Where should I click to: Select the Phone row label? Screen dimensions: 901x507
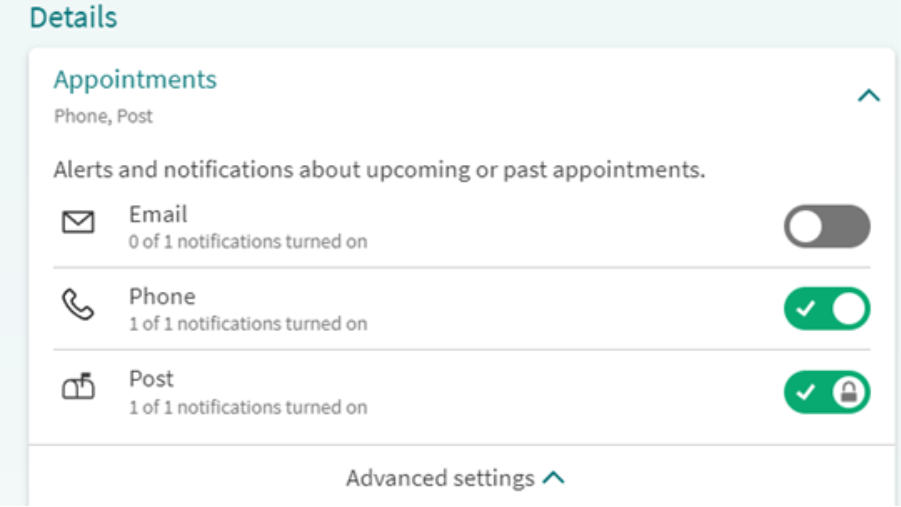[162, 297]
